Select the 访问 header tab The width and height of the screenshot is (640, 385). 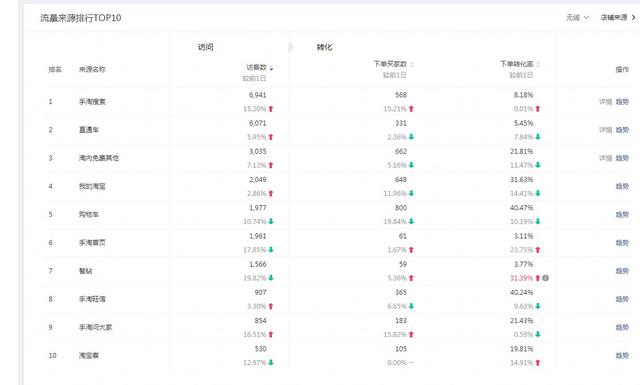(206, 47)
